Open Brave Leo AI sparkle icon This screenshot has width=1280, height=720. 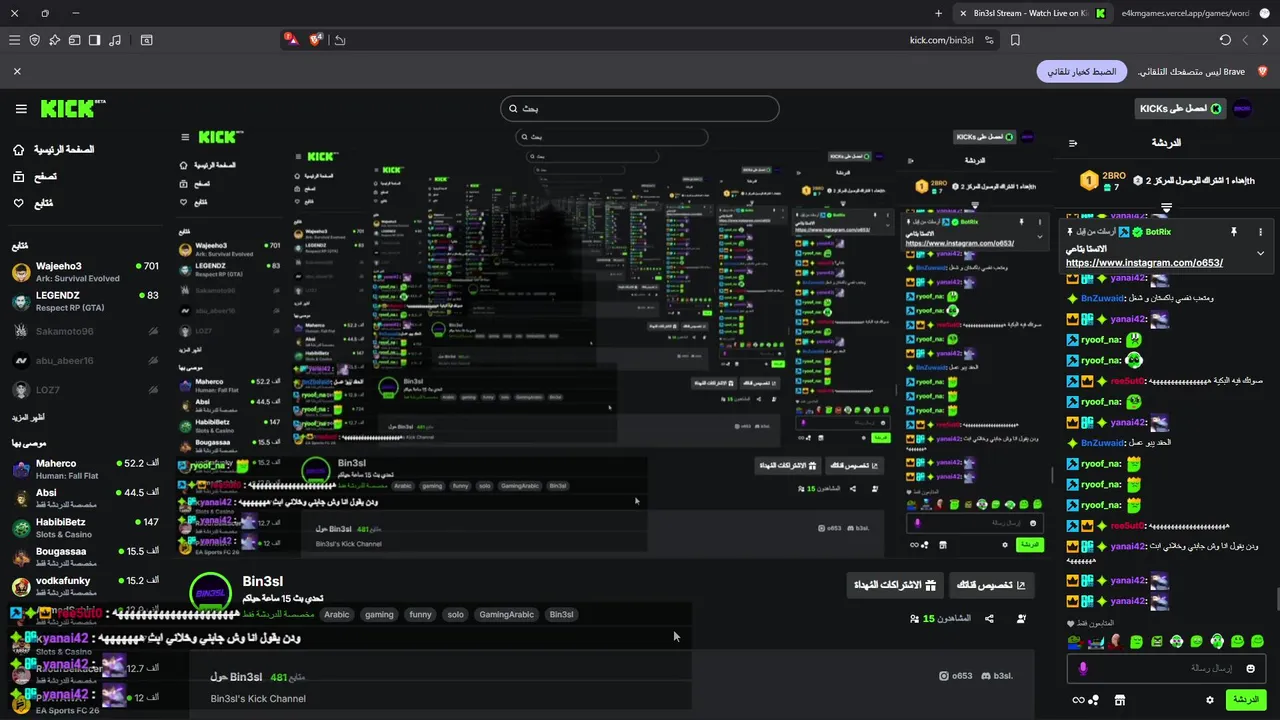pyautogui.click(x=54, y=40)
